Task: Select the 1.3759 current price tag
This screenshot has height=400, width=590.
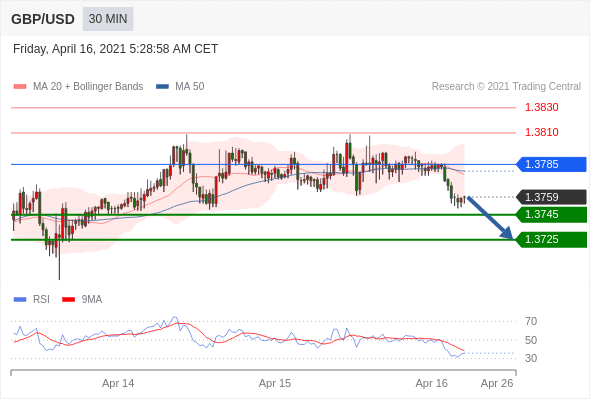Action: (x=551, y=197)
